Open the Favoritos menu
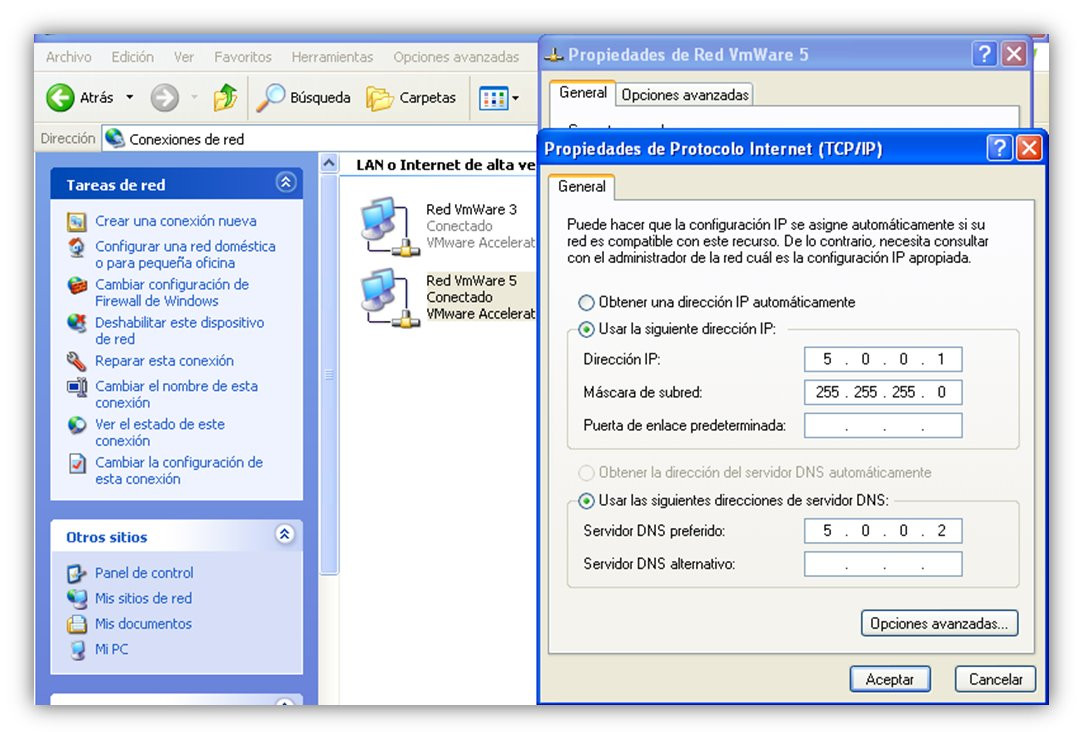1083x739 pixels. pyautogui.click(x=242, y=57)
